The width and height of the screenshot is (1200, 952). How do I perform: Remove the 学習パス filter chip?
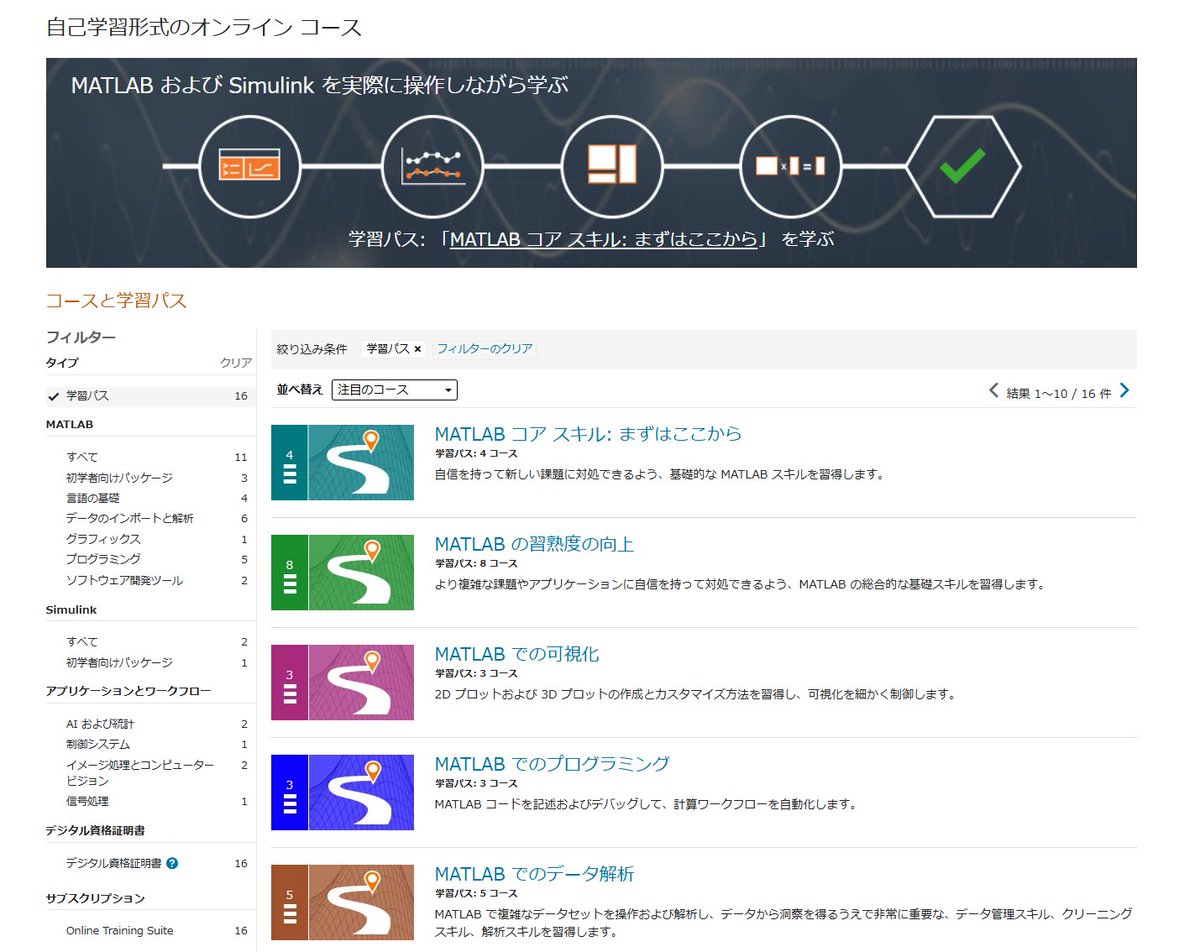pyautogui.click(x=418, y=349)
